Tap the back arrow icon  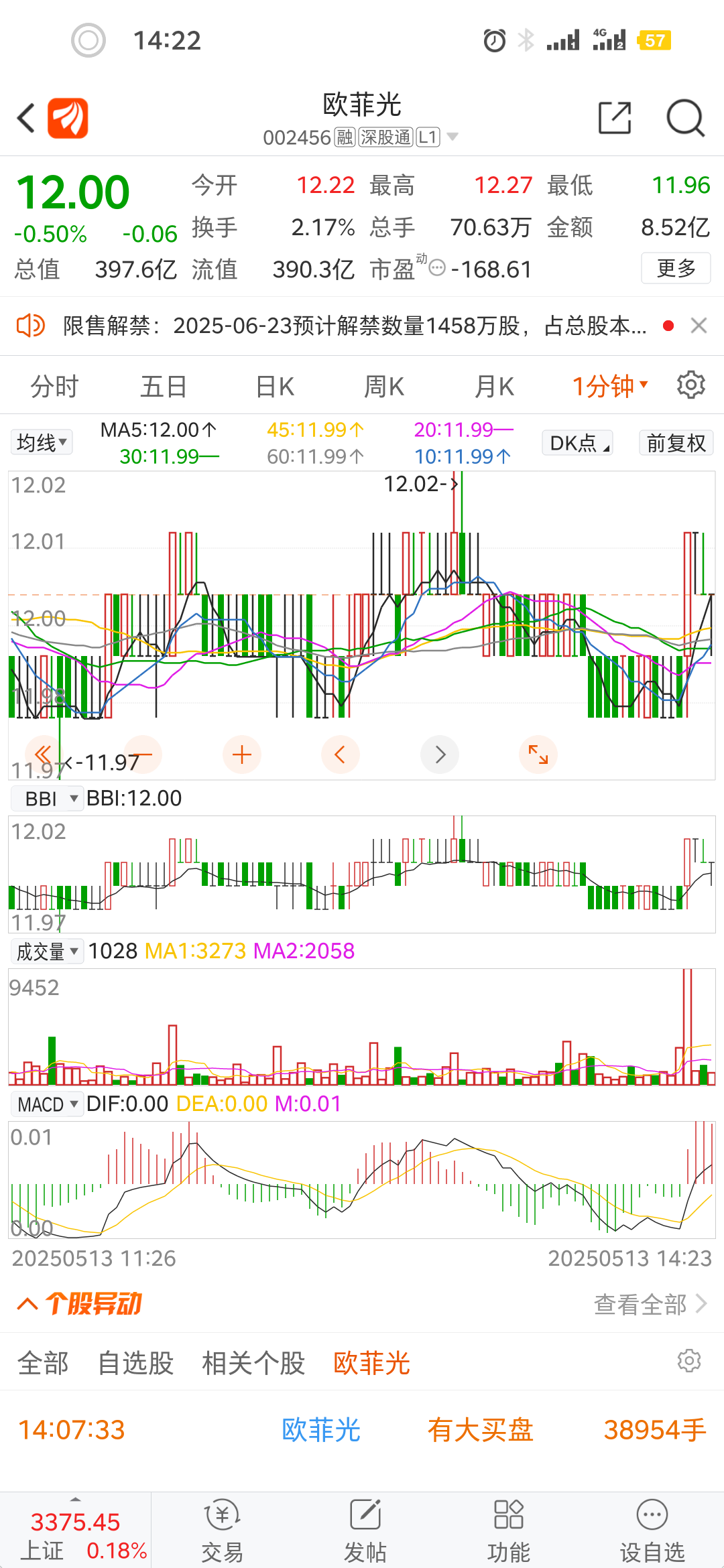(x=25, y=119)
